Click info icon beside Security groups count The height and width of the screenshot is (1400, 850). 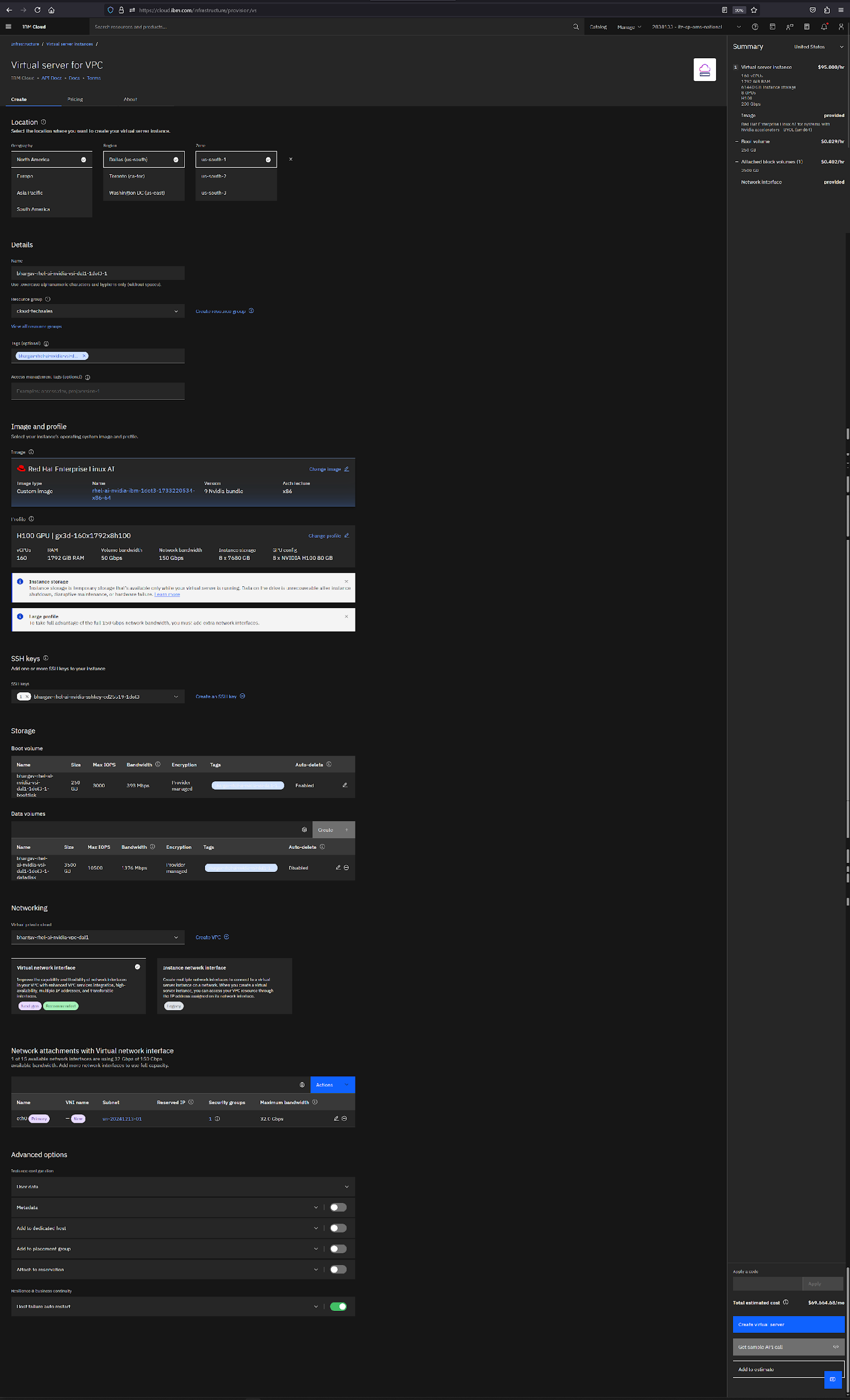click(218, 1119)
